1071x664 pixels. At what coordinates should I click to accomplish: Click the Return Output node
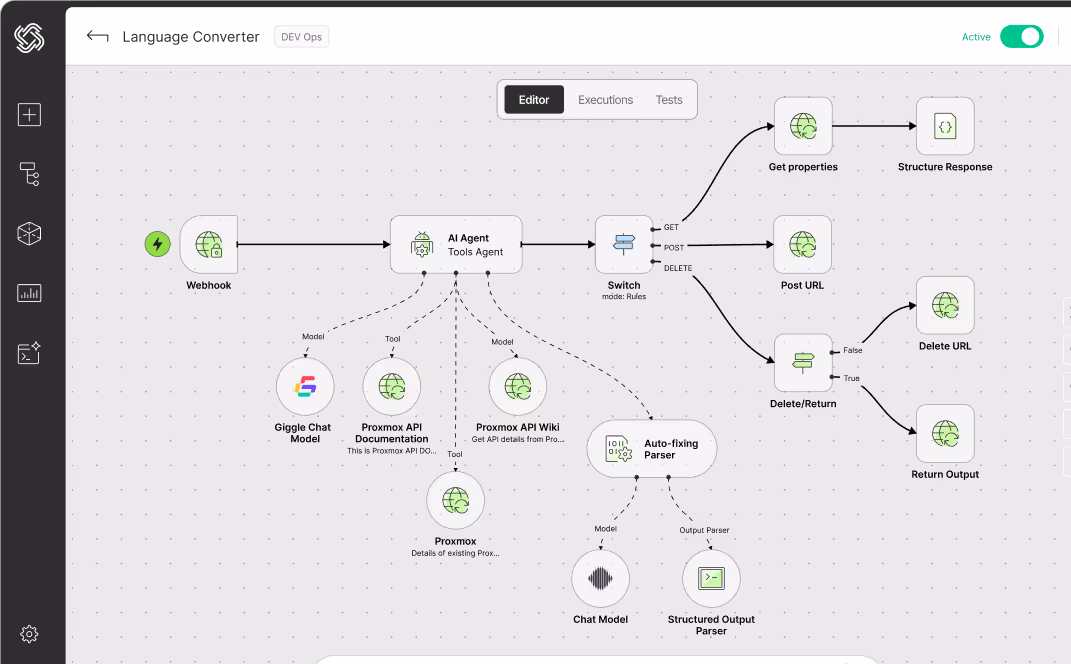tap(944, 433)
